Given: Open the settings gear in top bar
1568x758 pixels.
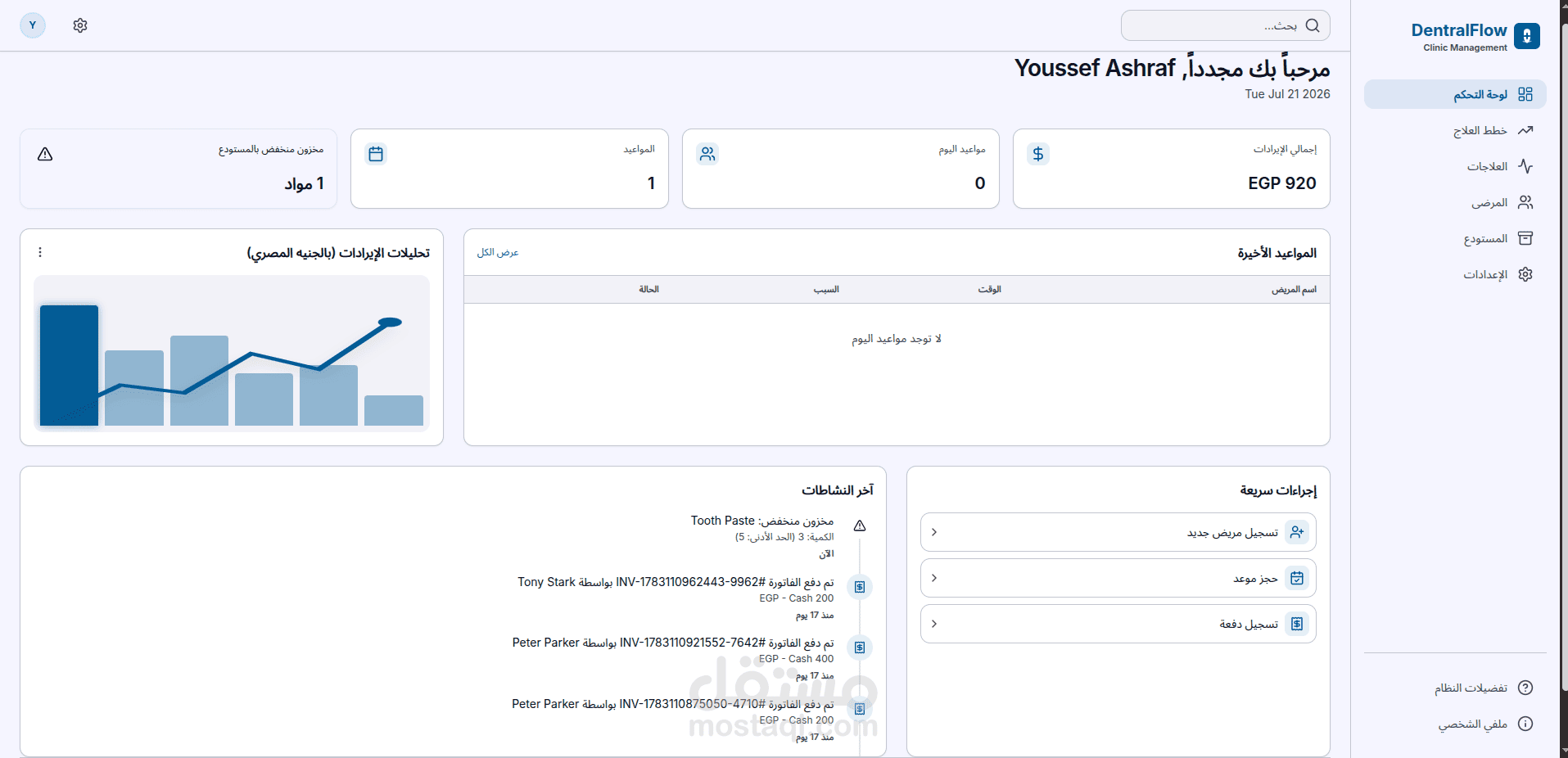Looking at the screenshot, I should pyautogui.click(x=80, y=25).
